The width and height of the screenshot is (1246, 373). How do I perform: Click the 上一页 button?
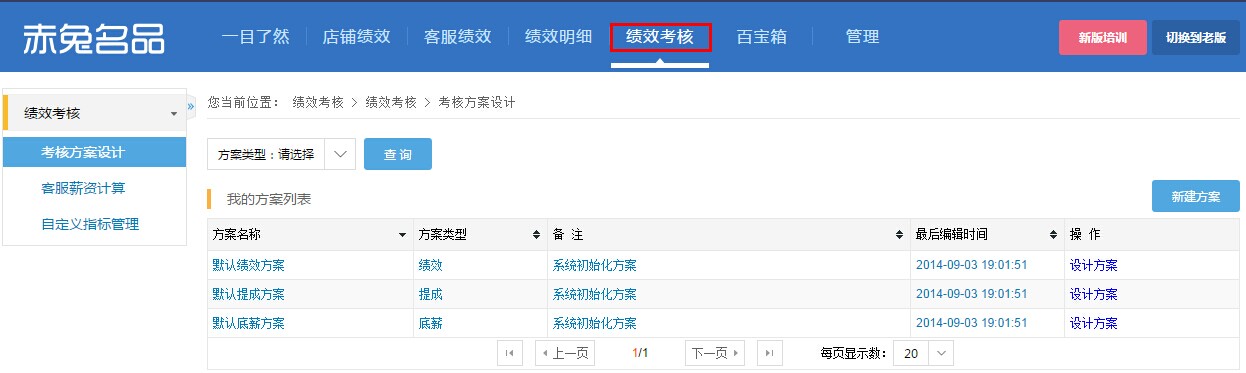pos(565,353)
